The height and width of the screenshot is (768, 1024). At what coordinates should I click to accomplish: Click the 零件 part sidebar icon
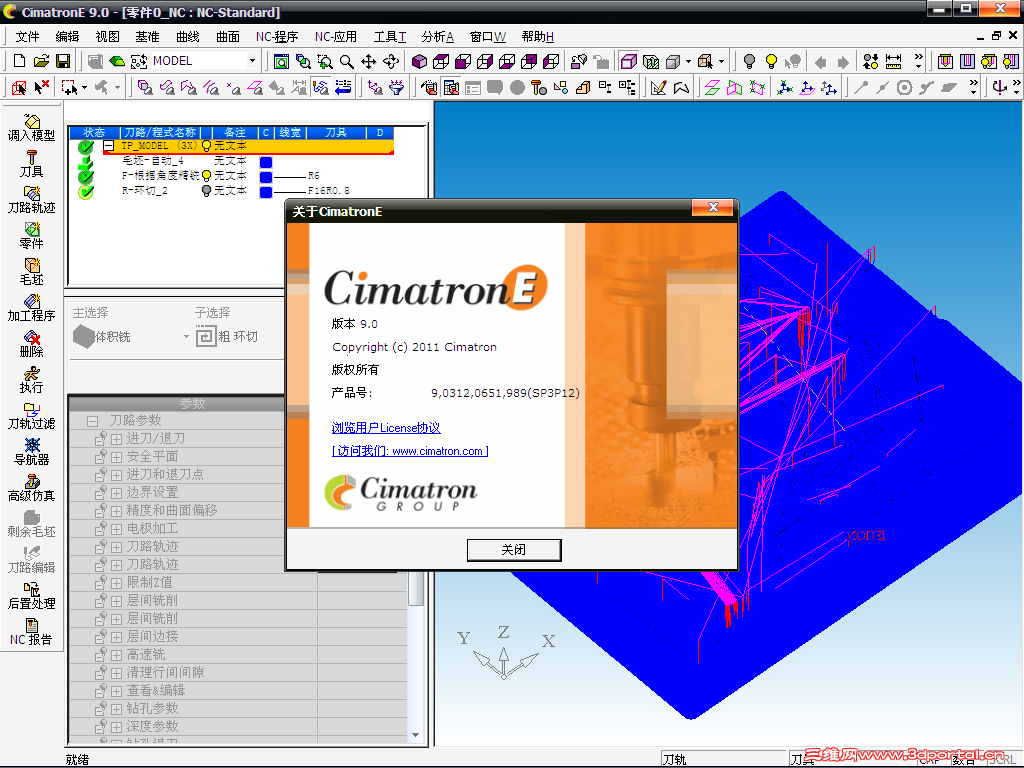pos(31,236)
